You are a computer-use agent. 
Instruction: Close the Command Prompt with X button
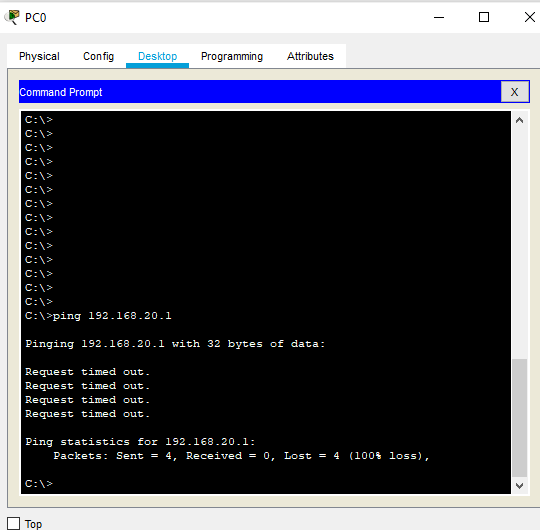point(515,92)
